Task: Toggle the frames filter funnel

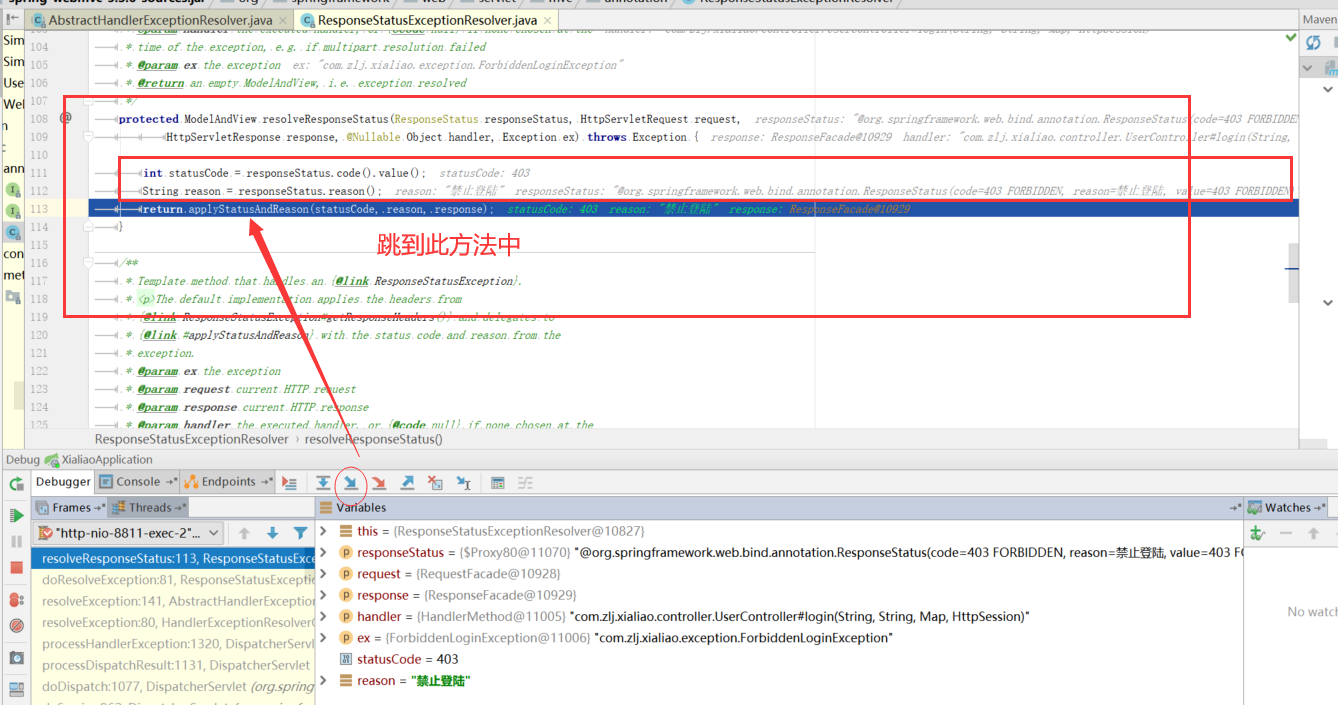Action: pos(300,533)
